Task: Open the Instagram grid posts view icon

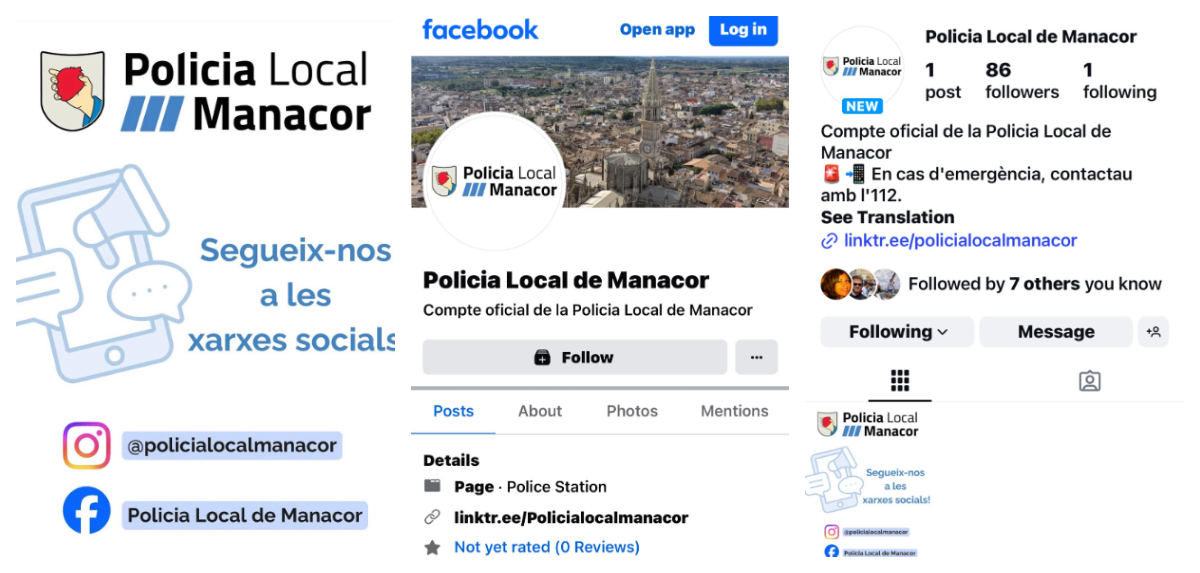Action: [x=899, y=380]
